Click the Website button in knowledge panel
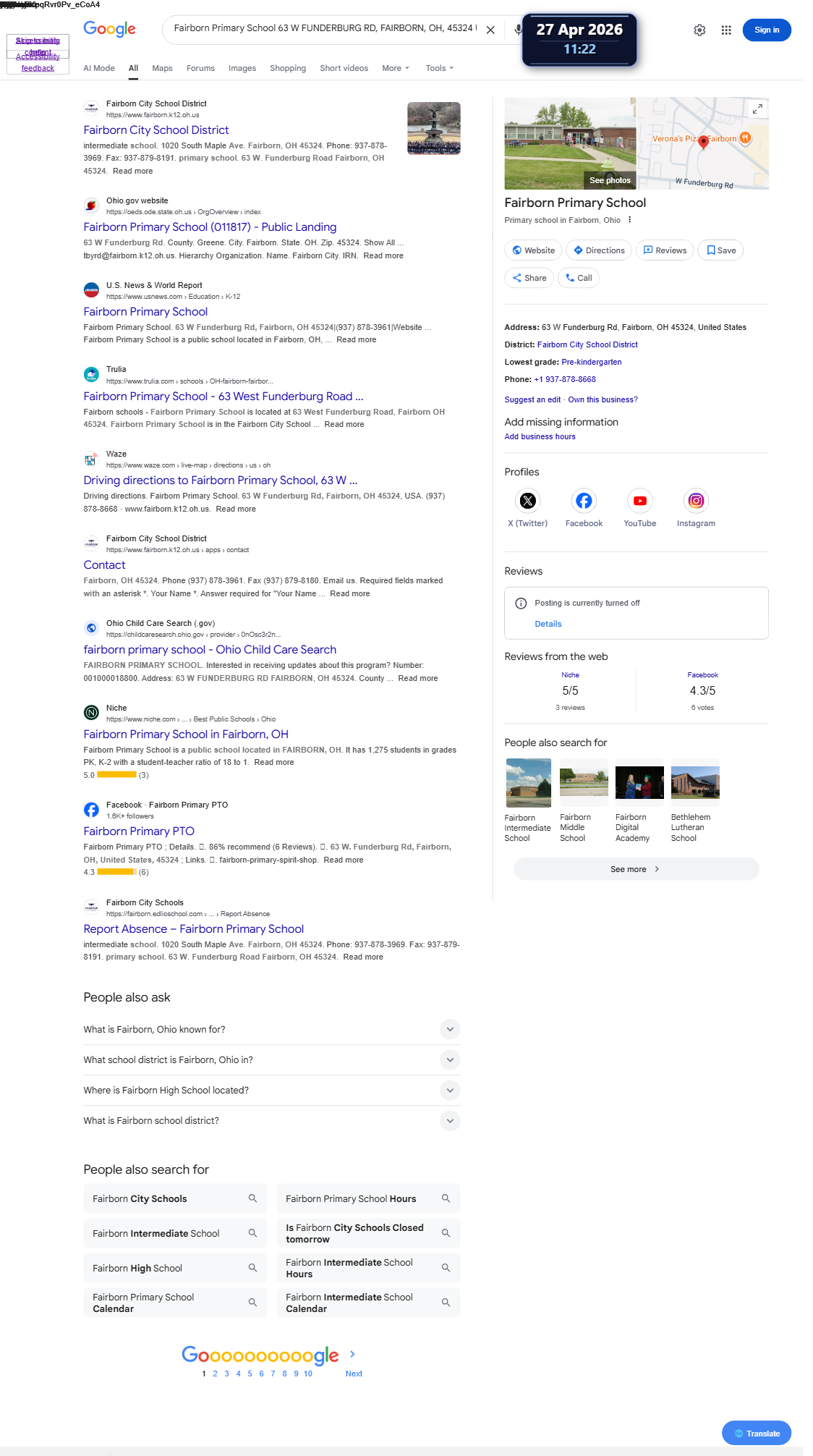The height and width of the screenshot is (1456, 813). click(534, 250)
